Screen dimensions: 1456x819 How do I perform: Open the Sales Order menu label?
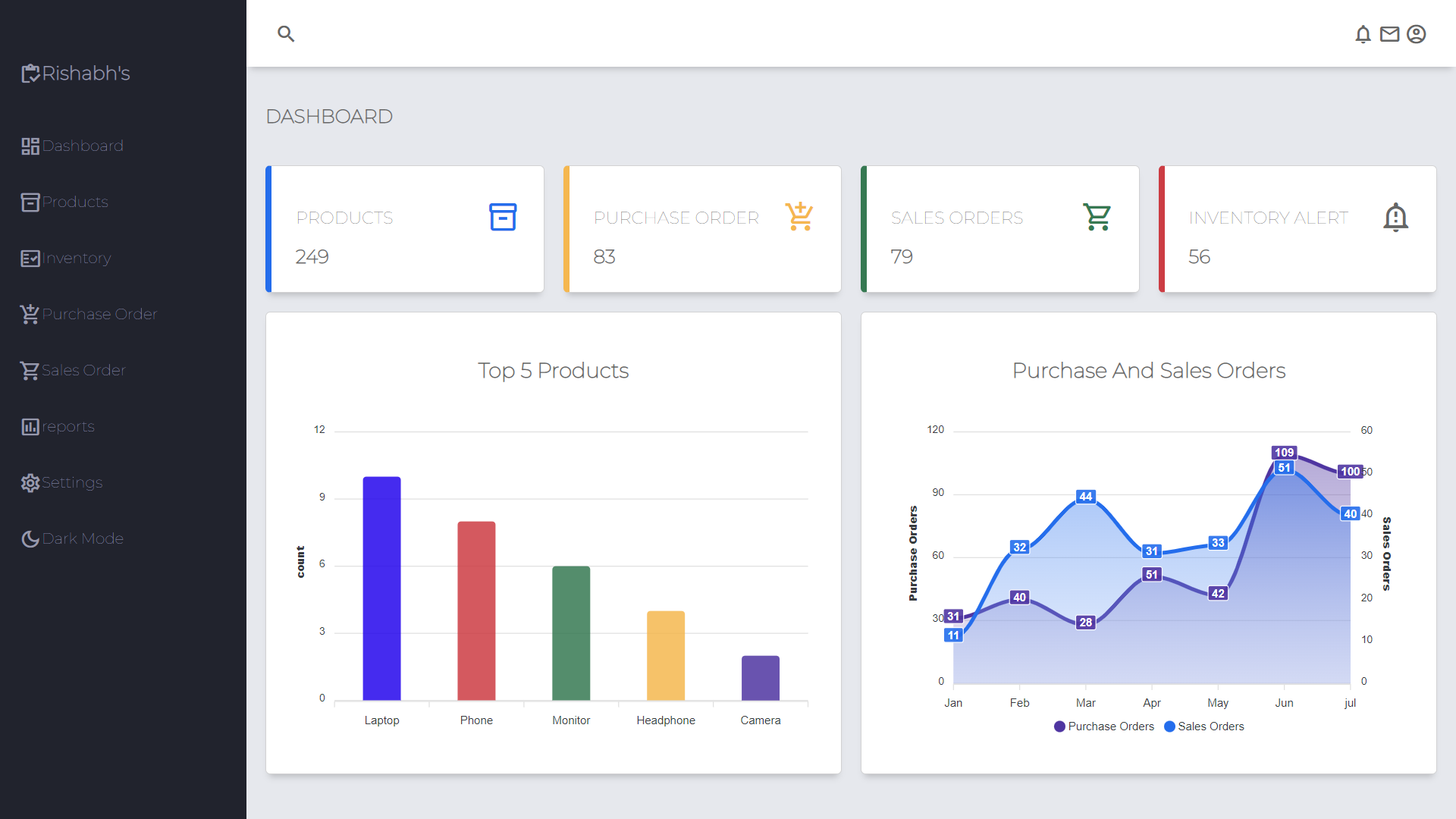click(83, 370)
